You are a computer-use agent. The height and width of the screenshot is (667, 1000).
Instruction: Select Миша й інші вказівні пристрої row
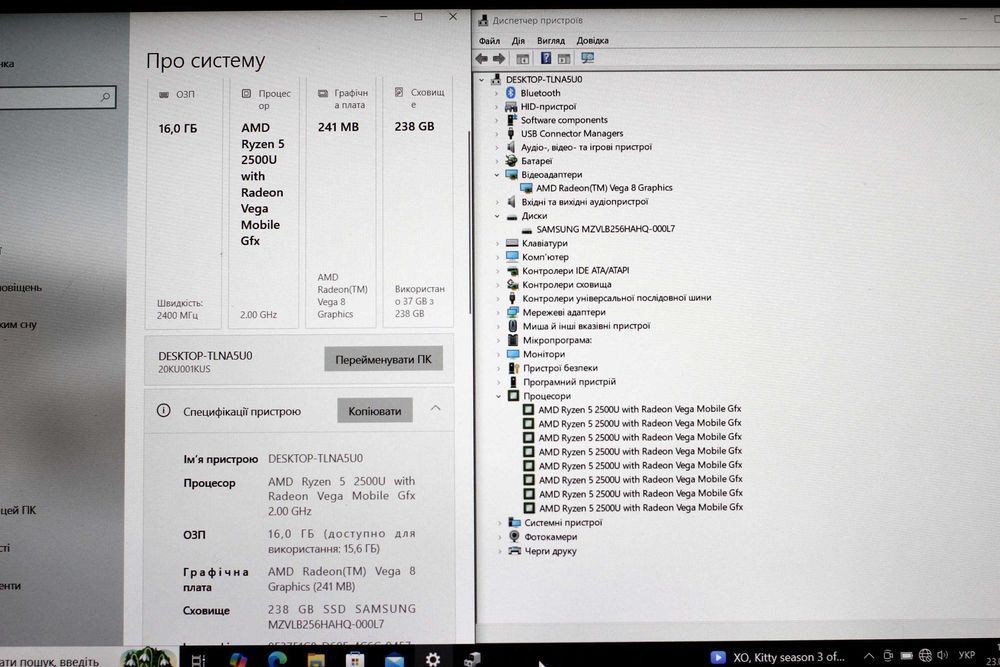[x=586, y=326]
